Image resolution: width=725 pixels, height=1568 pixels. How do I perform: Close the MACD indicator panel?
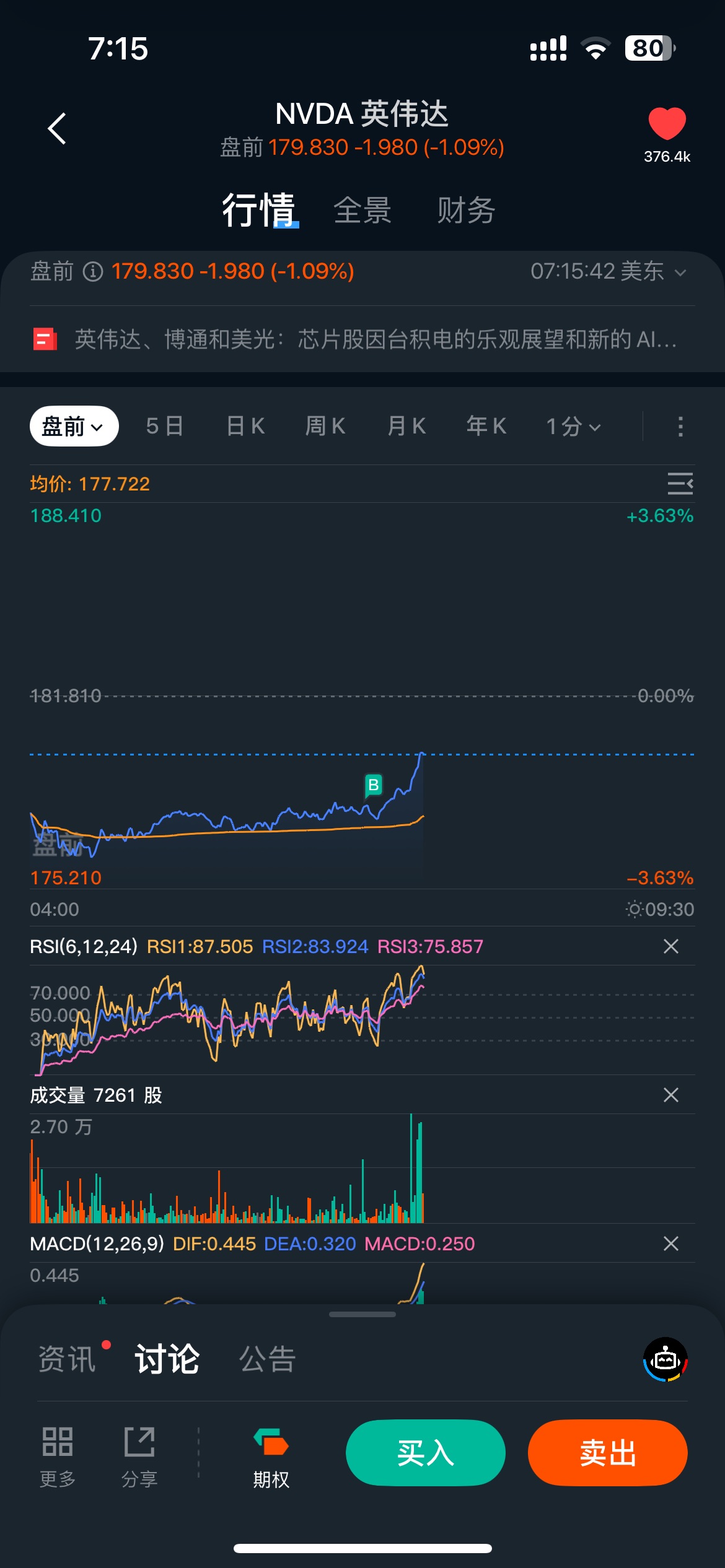[671, 1244]
